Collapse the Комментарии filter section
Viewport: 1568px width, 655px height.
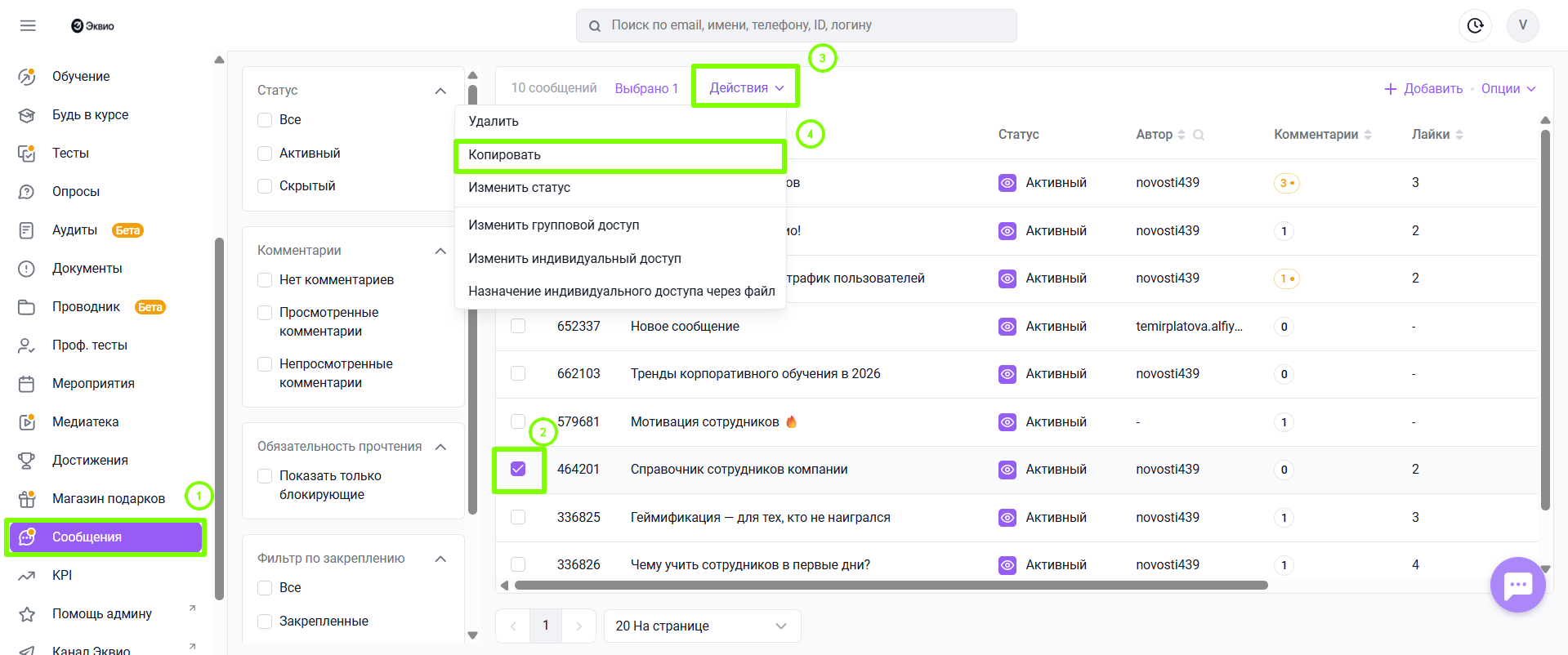click(440, 251)
